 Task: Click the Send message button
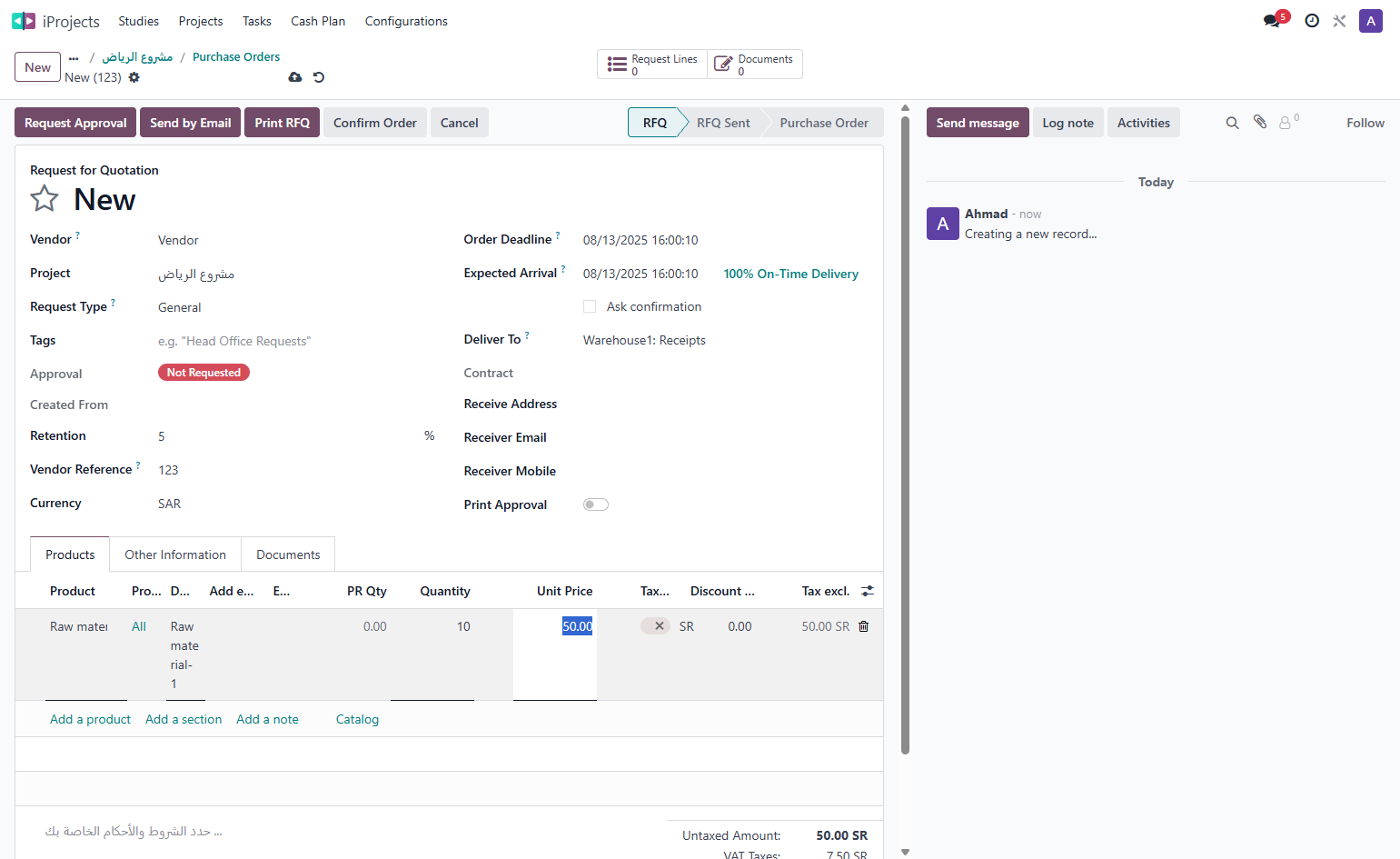tap(978, 123)
